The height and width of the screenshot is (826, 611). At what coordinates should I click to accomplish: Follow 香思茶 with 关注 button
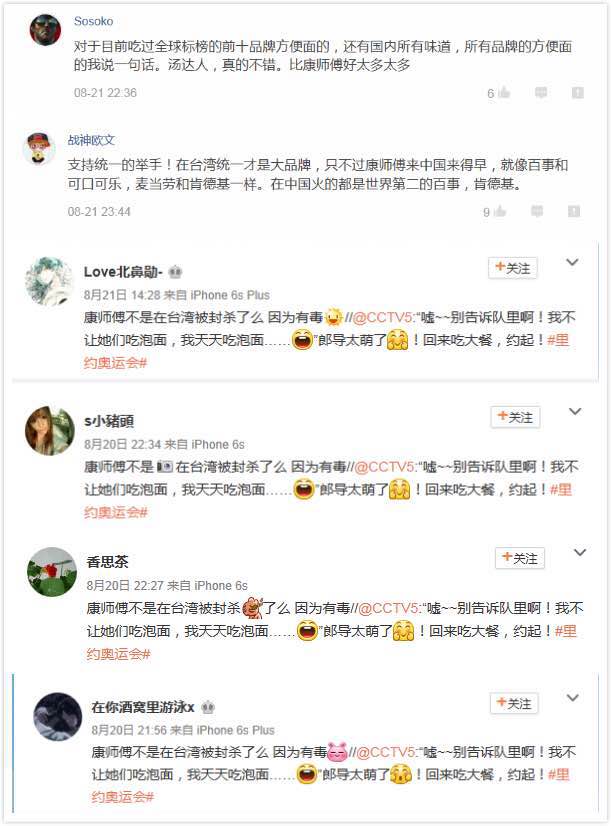520,558
